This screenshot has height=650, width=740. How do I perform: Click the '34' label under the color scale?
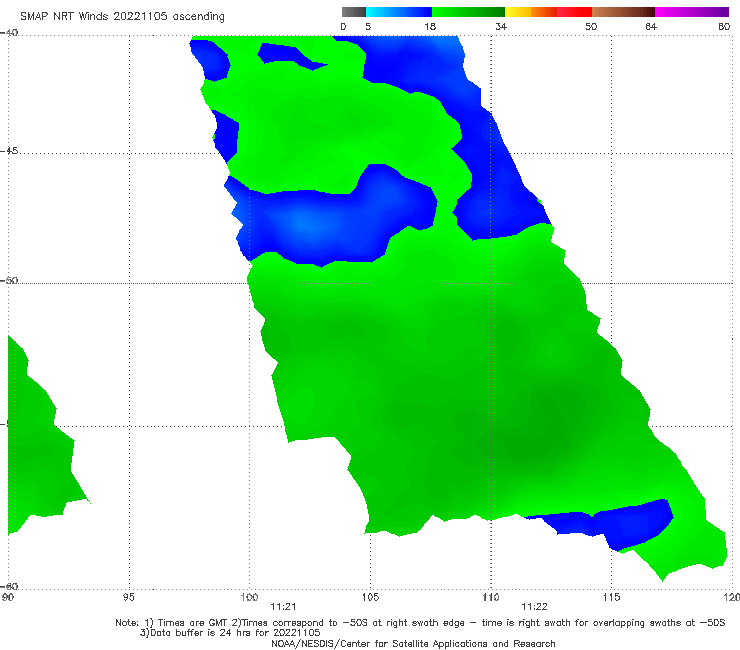point(501,26)
